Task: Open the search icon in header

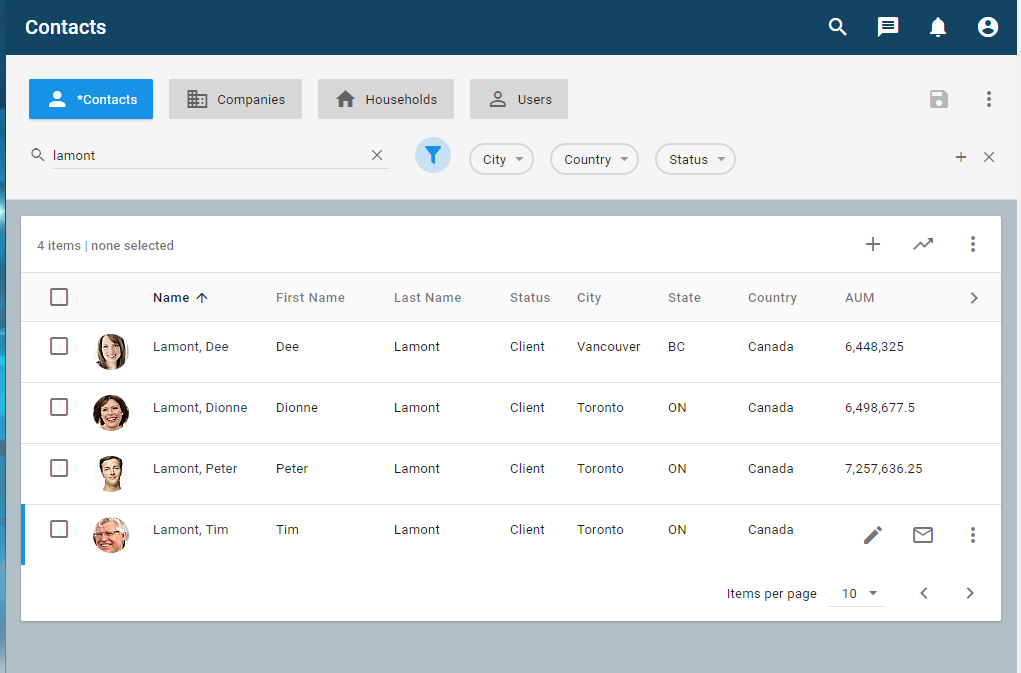Action: (x=838, y=27)
